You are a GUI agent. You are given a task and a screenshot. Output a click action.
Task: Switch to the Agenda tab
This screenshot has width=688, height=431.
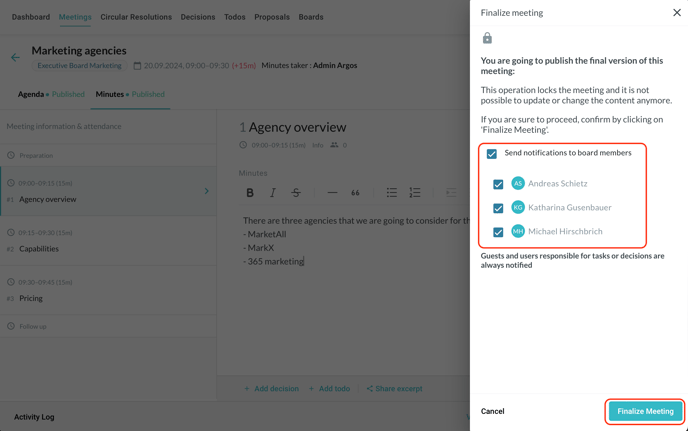pyautogui.click(x=32, y=94)
